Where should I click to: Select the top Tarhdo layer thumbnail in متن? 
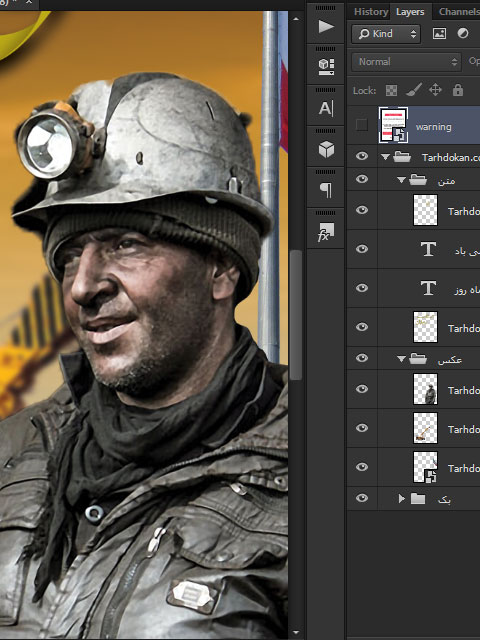[425, 210]
